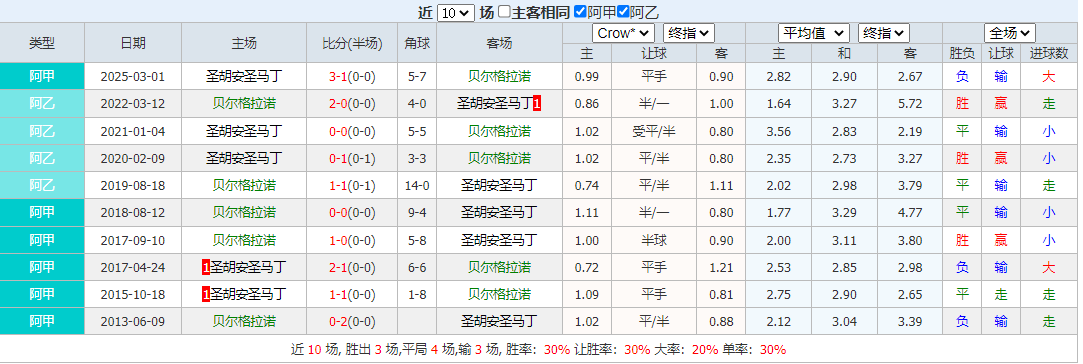
Task: Open the 平均值 dropdown
Action: pyautogui.click(x=814, y=33)
